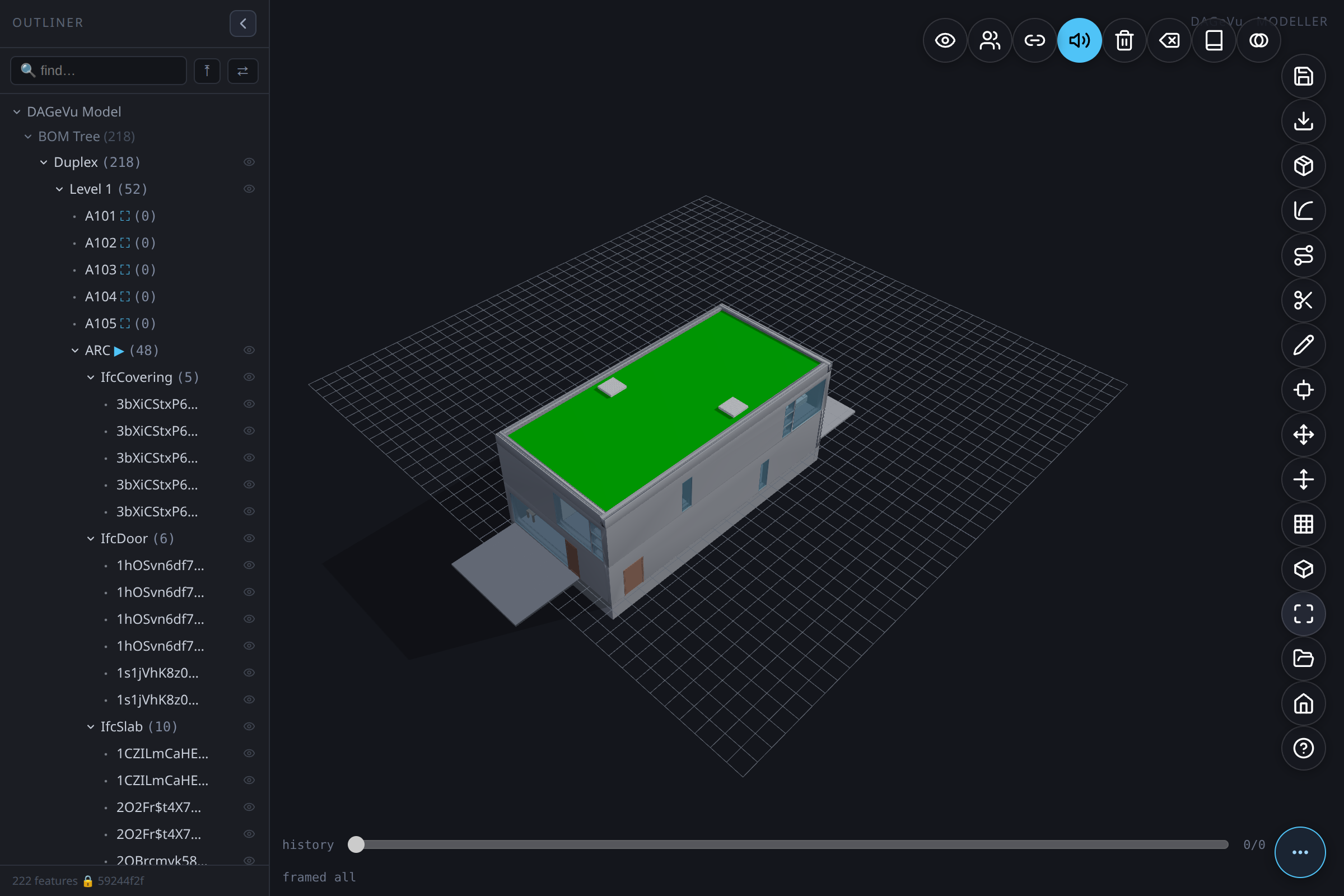Click the history slider handle

point(356,844)
